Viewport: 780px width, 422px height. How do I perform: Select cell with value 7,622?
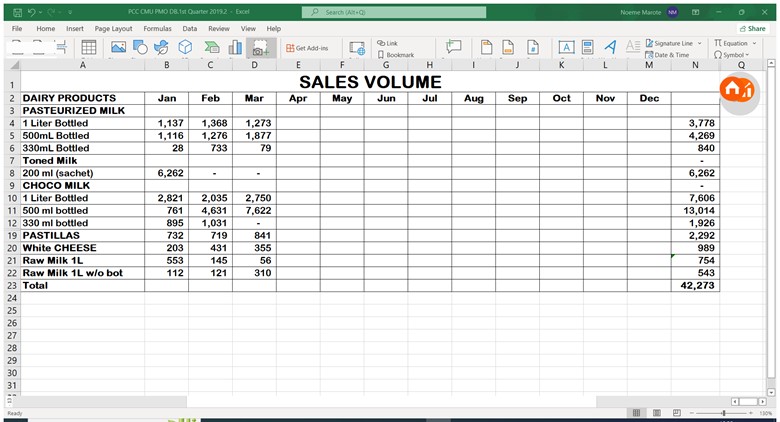254,211
